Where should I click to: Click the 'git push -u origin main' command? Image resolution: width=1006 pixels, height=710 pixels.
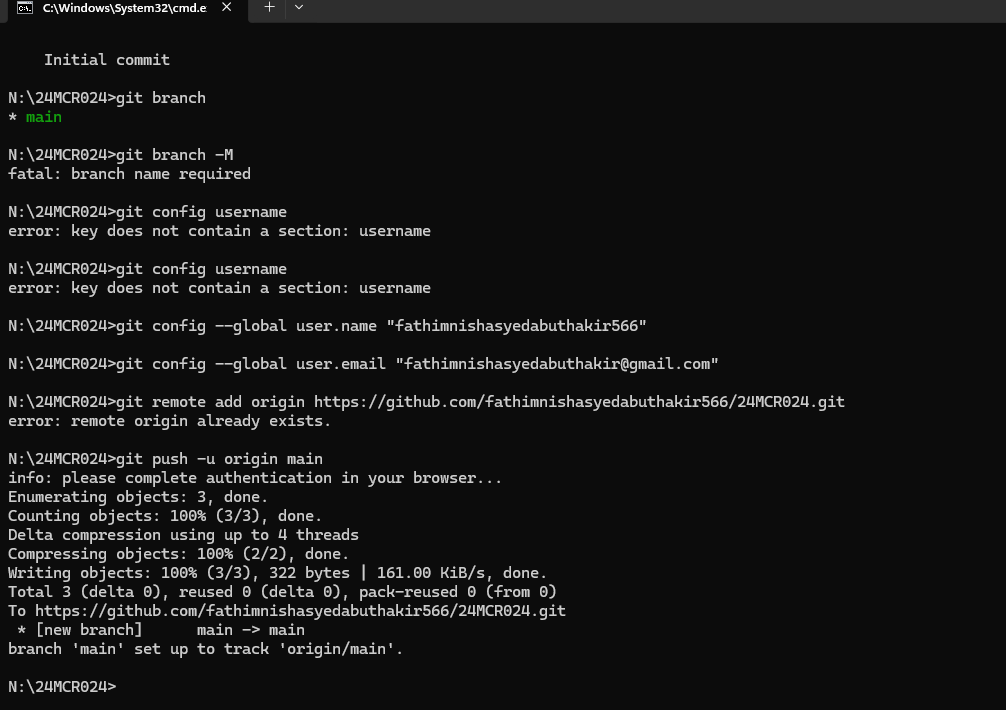[x=165, y=459]
